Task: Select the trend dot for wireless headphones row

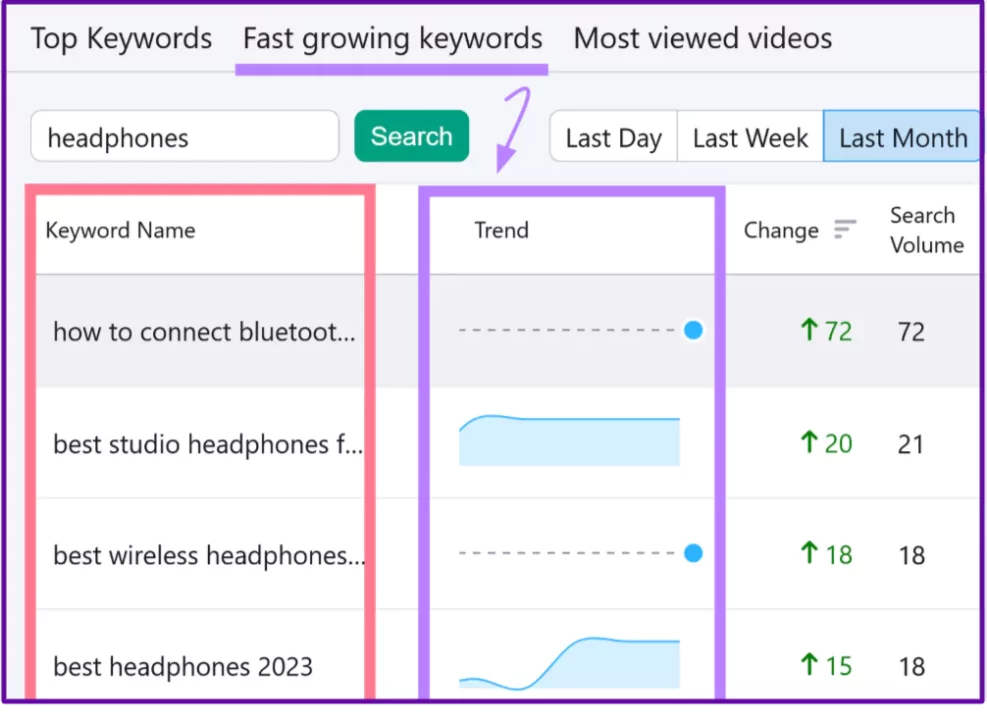Action: (692, 553)
